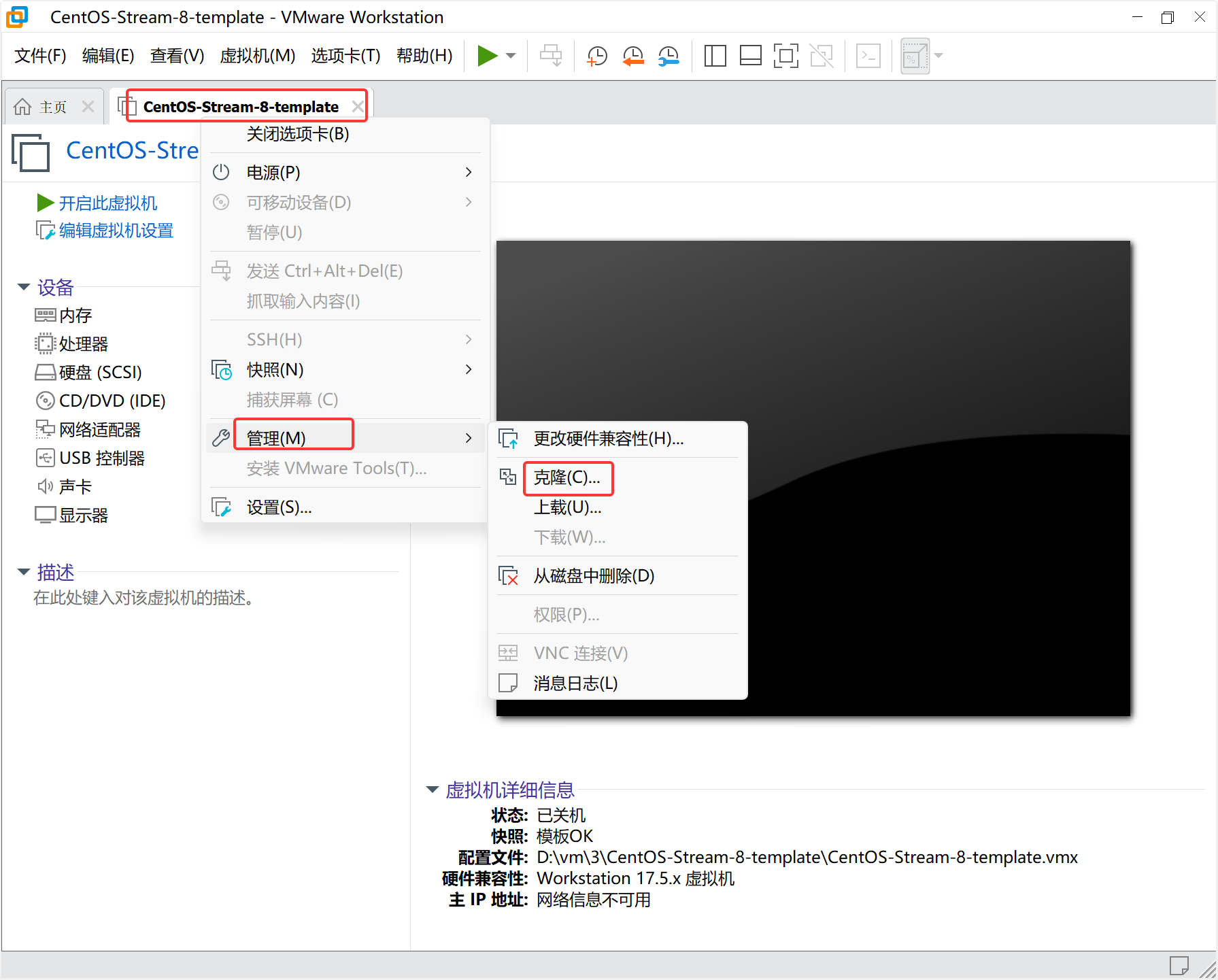Choose 从磁盘中删除(D) in submenu
The height and width of the screenshot is (980, 1218).
[618, 576]
